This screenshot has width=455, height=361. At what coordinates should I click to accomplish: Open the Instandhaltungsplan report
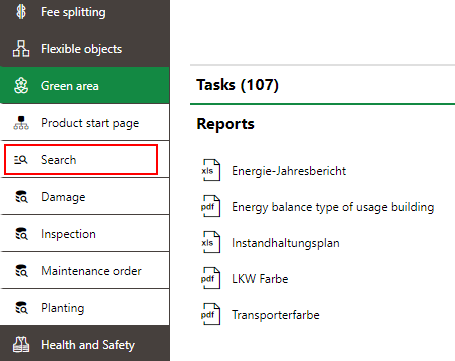pyautogui.click(x=286, y=243)
